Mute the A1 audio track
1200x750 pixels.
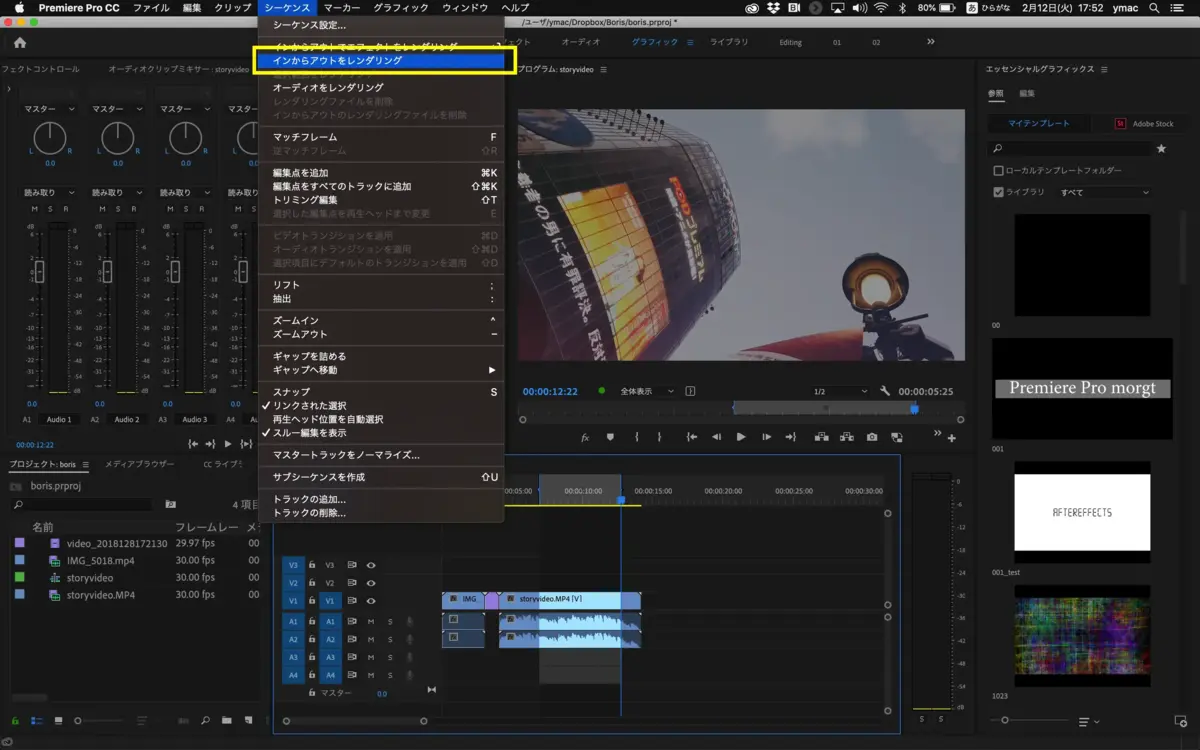[x=371, y=621]
